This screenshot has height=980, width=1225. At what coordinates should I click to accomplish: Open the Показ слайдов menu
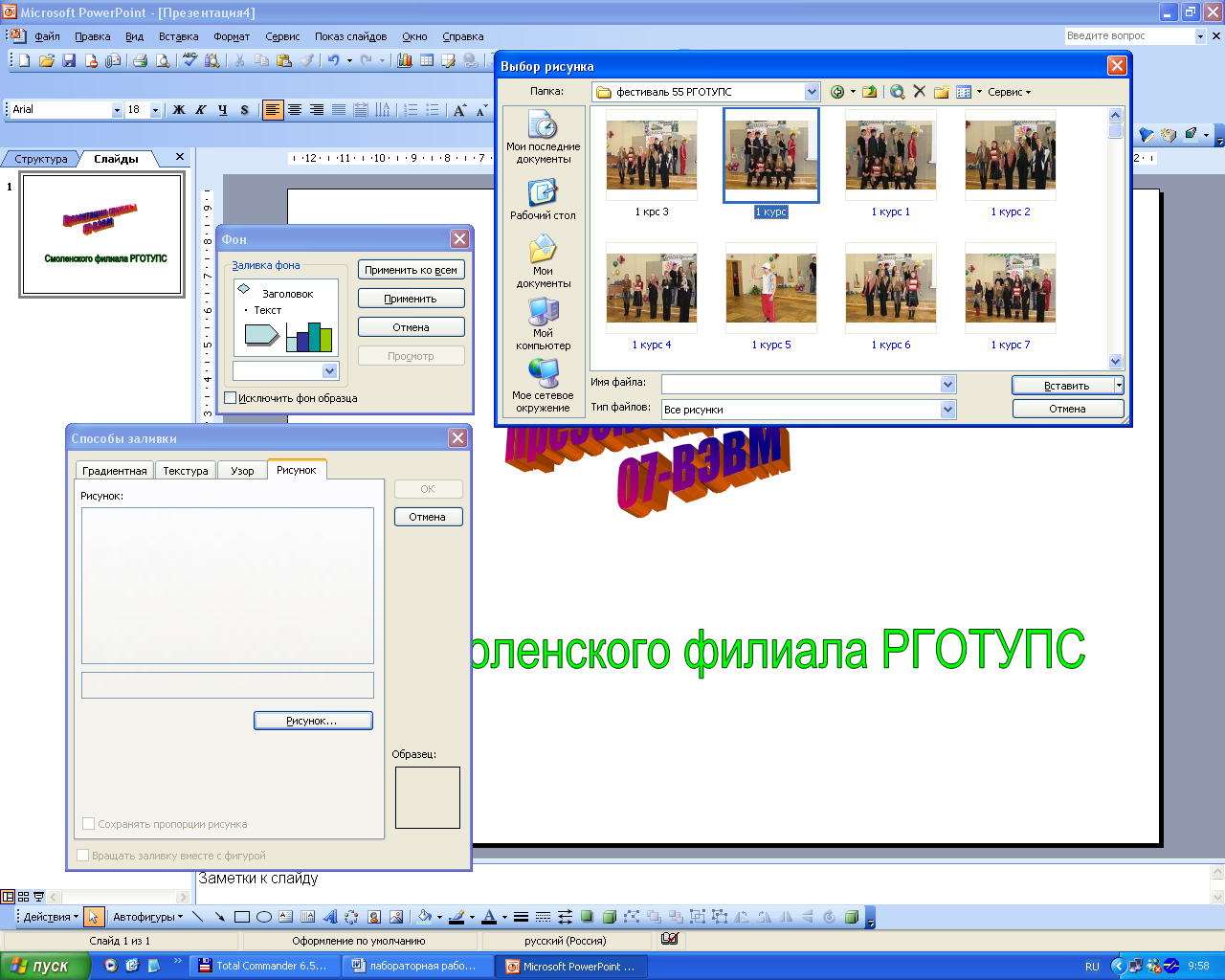pyautogui.click(x=350, y=36)
